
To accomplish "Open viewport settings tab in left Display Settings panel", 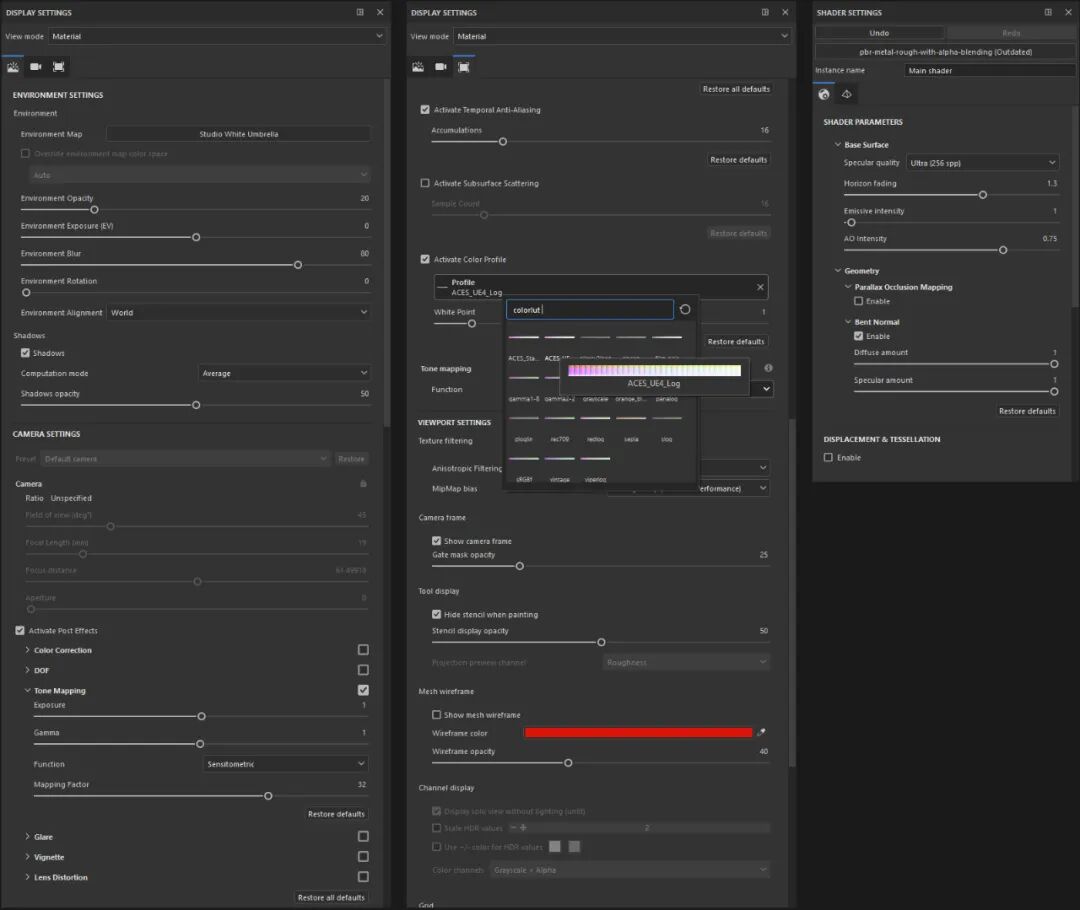I will 59,67.
